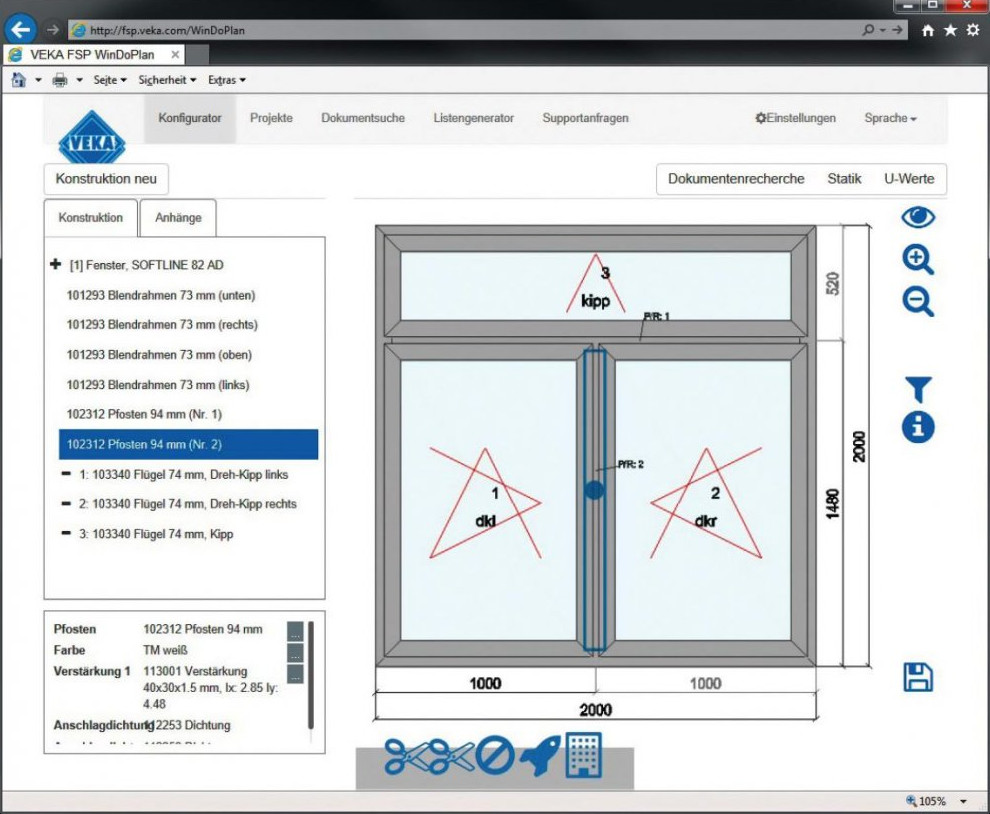Image resolution: width=990 pixels, height=814 pixels.
Task: Open the Extras browser menu
Action: pos(226,80)
